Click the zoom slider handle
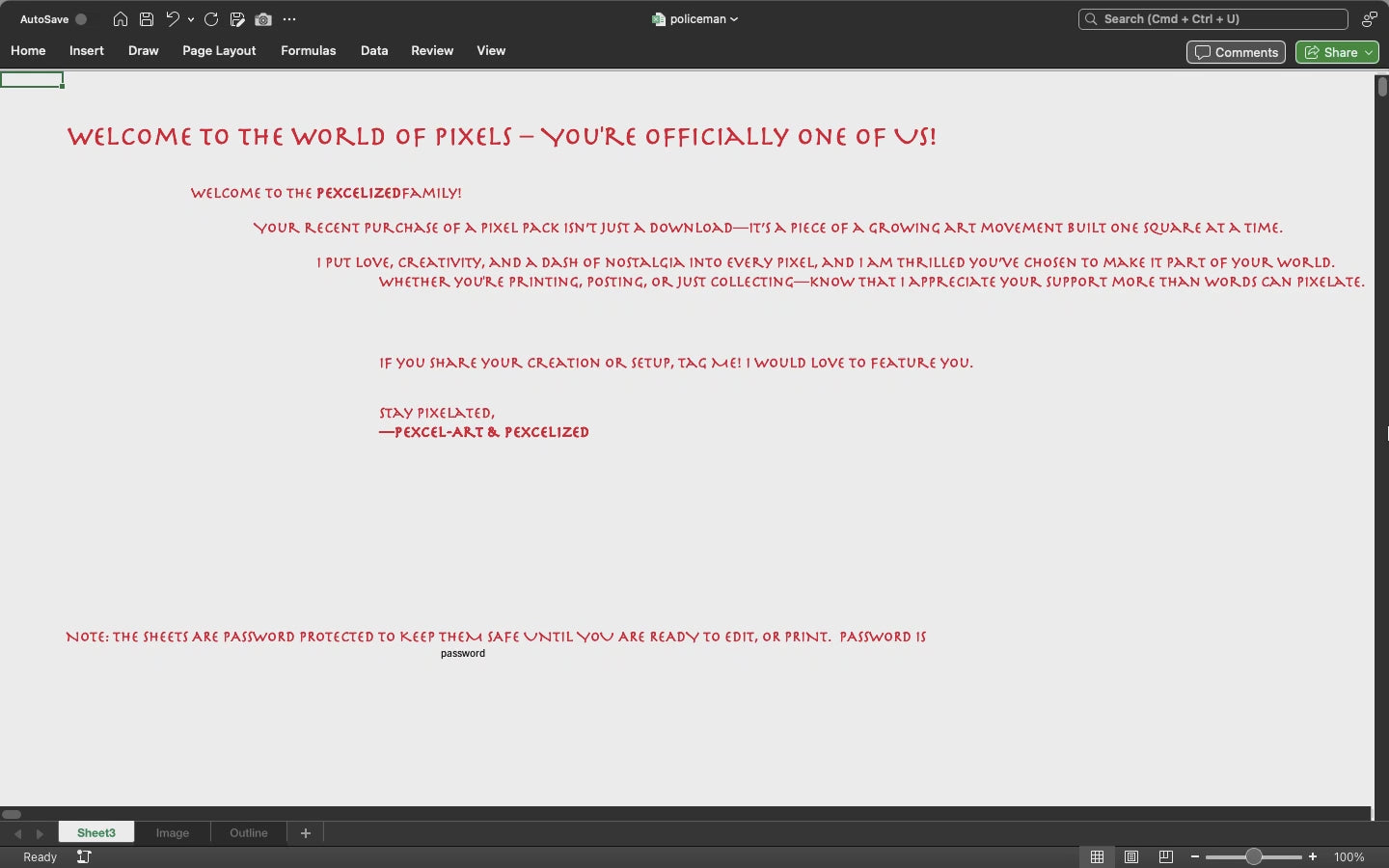1389x868 pixels. click(1253, 856)
